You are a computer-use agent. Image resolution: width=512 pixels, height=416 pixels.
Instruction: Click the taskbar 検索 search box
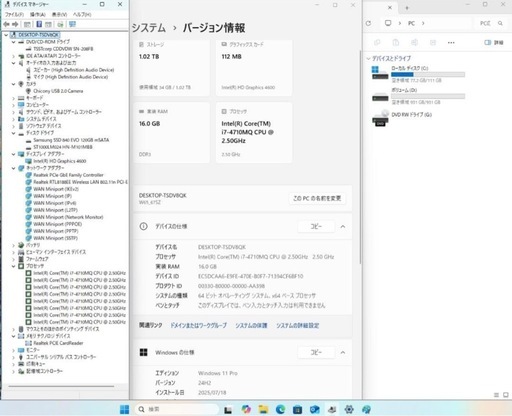tap(177, 409)
